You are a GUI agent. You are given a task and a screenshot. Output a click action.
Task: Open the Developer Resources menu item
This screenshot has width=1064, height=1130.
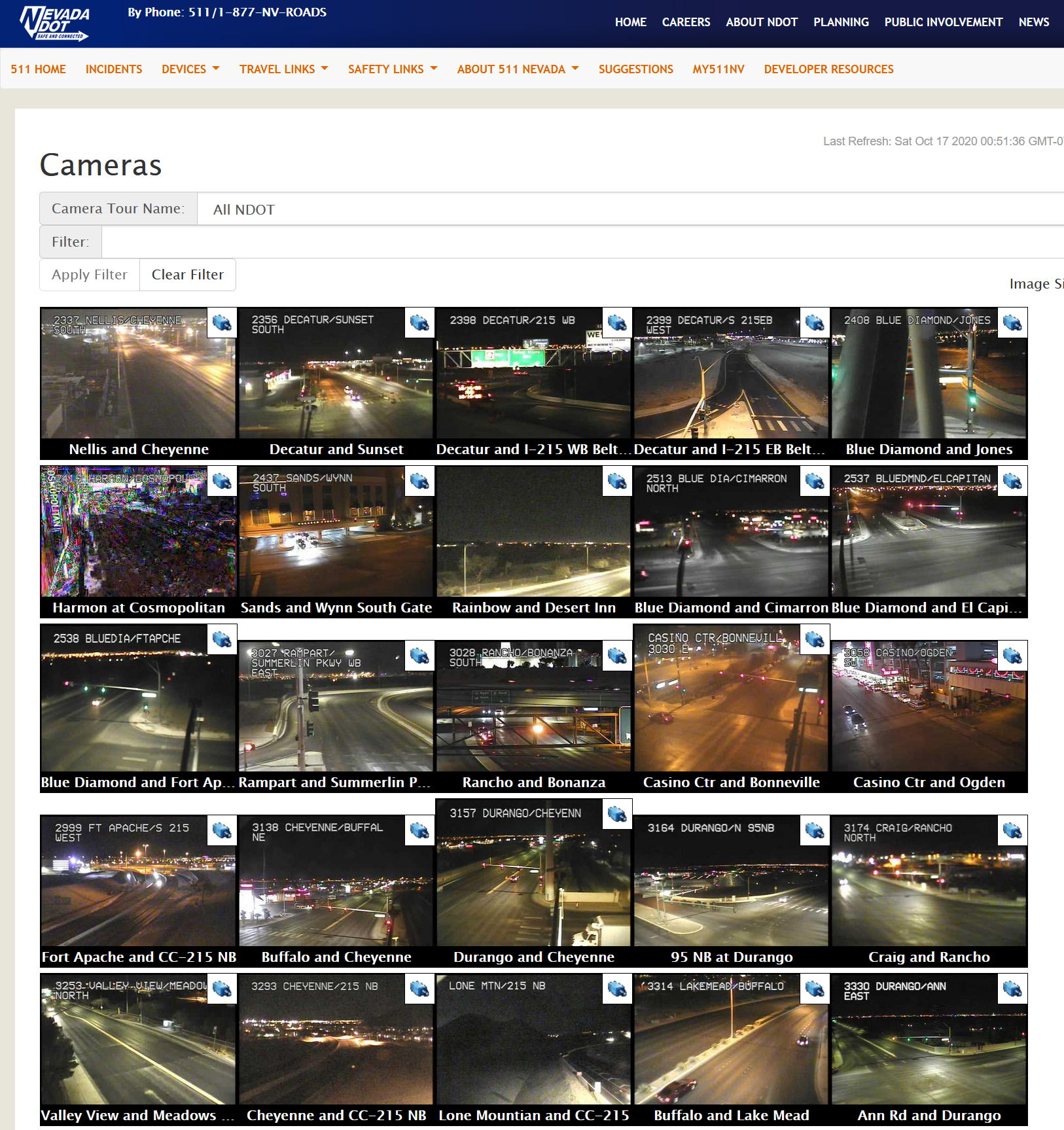(x=828, y=69)
